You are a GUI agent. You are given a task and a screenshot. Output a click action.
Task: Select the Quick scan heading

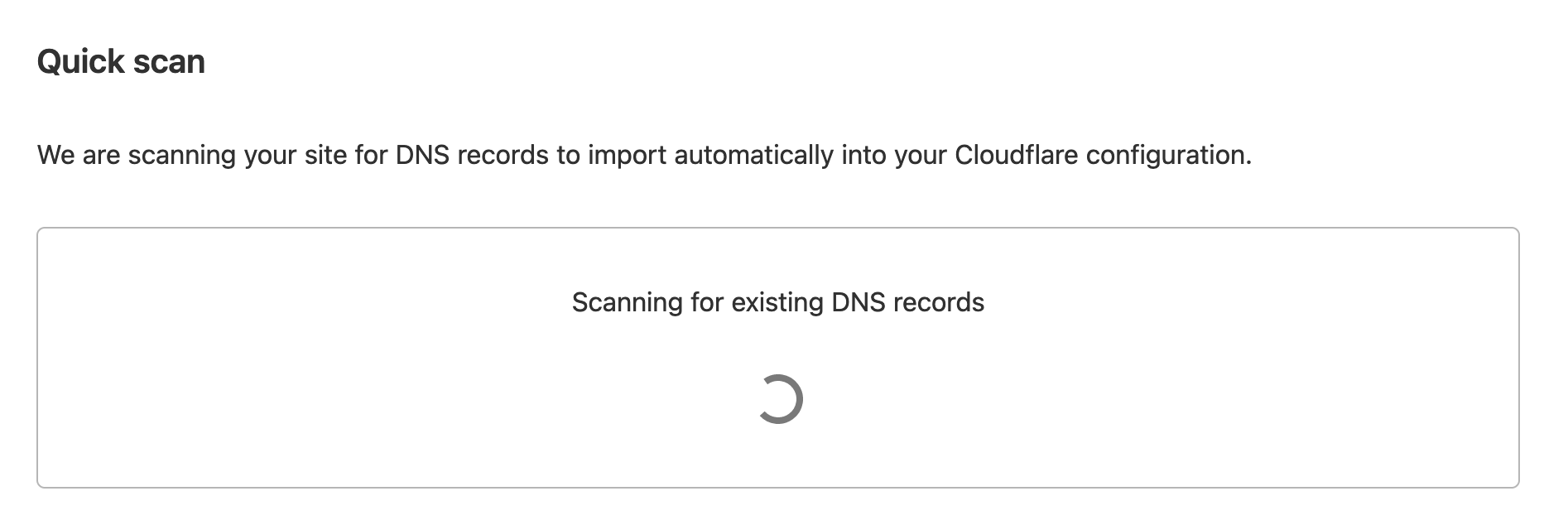[x=121, y=62]
